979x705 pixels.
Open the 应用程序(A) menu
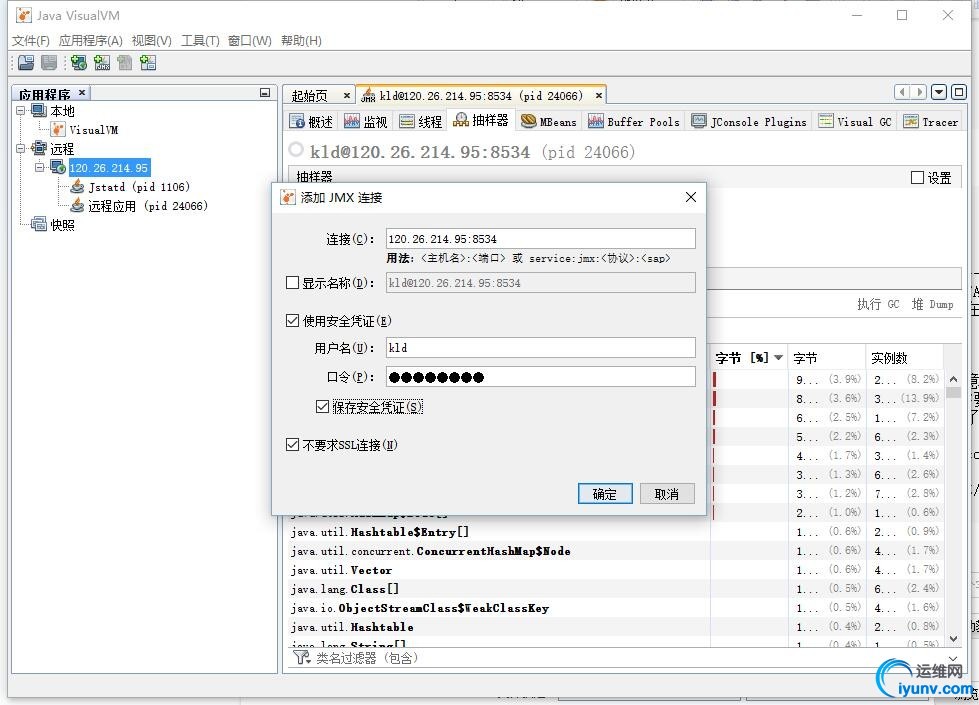91,41
